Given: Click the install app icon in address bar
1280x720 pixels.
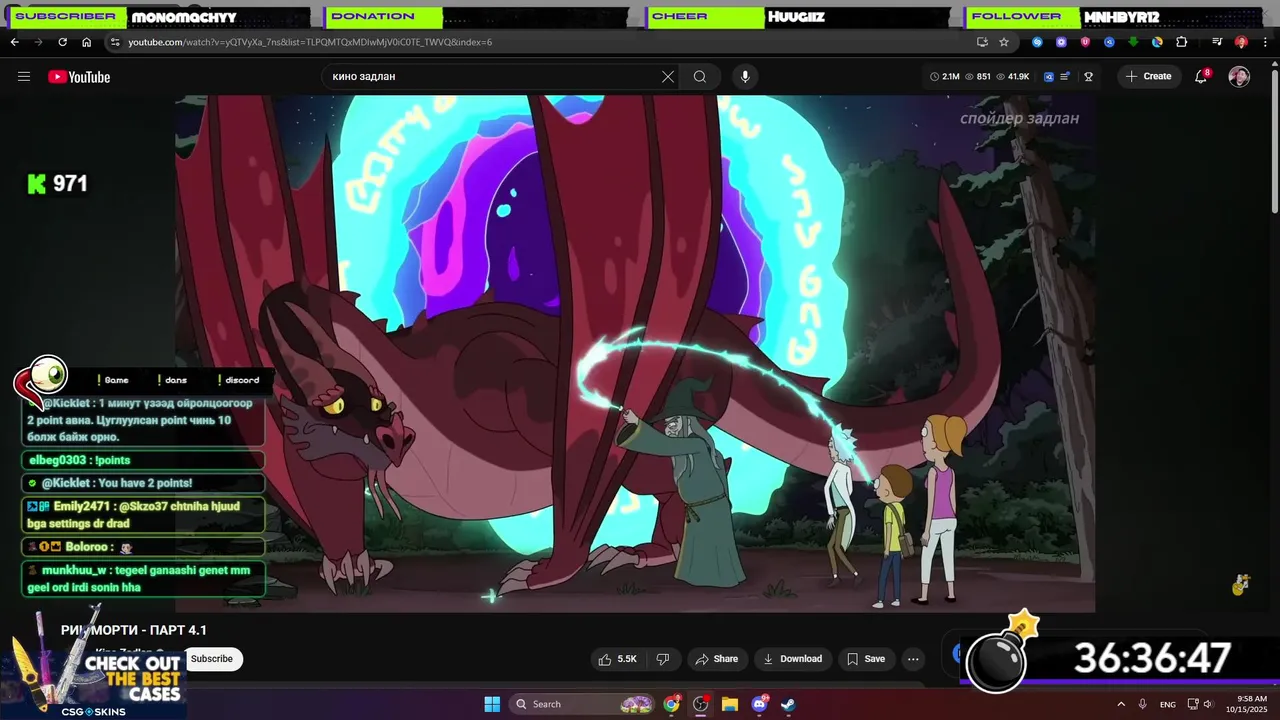Looking at the screenshot, I should 982,42.
